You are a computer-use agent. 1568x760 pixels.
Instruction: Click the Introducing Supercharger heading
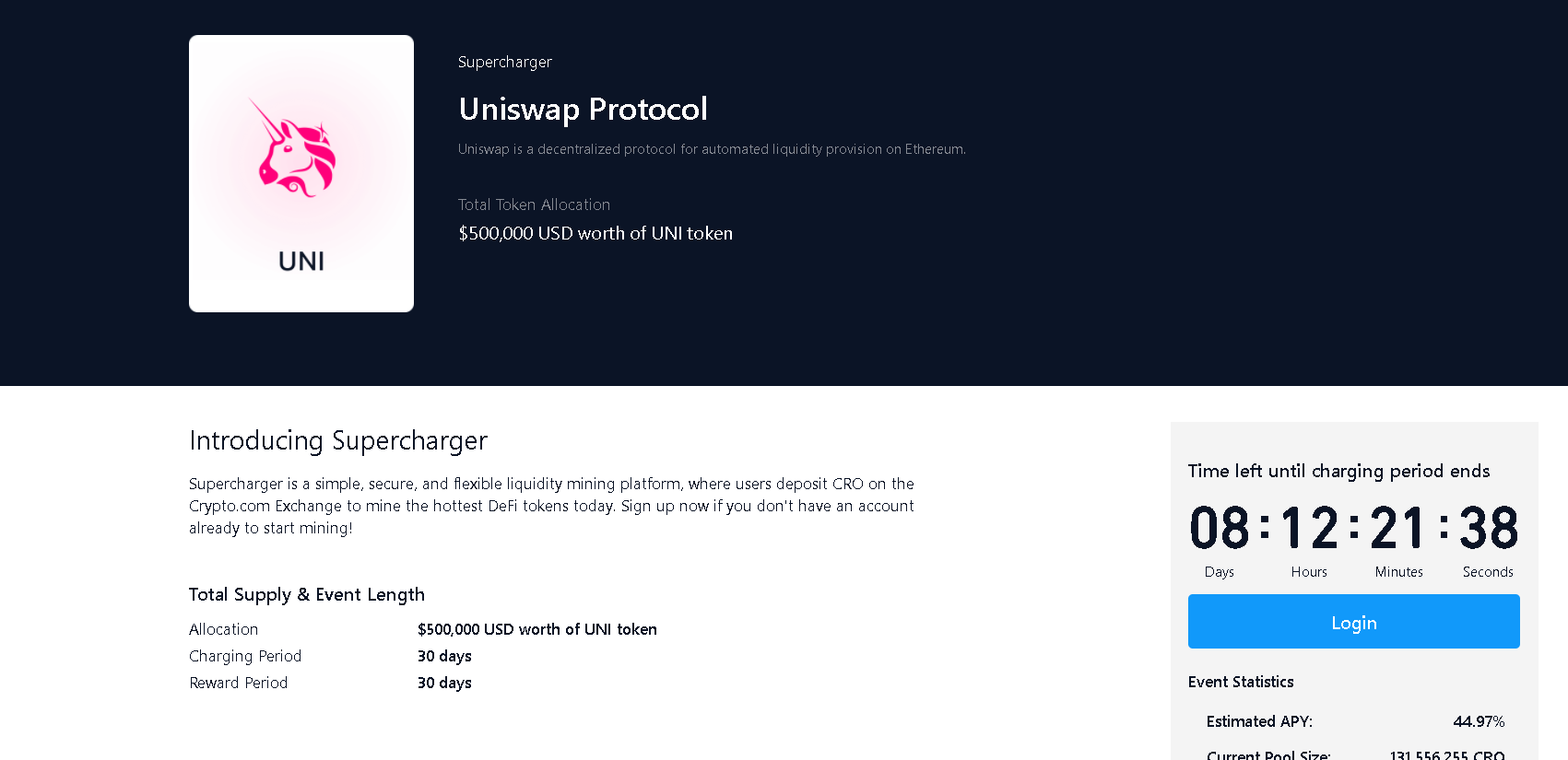tap(338, 441)
